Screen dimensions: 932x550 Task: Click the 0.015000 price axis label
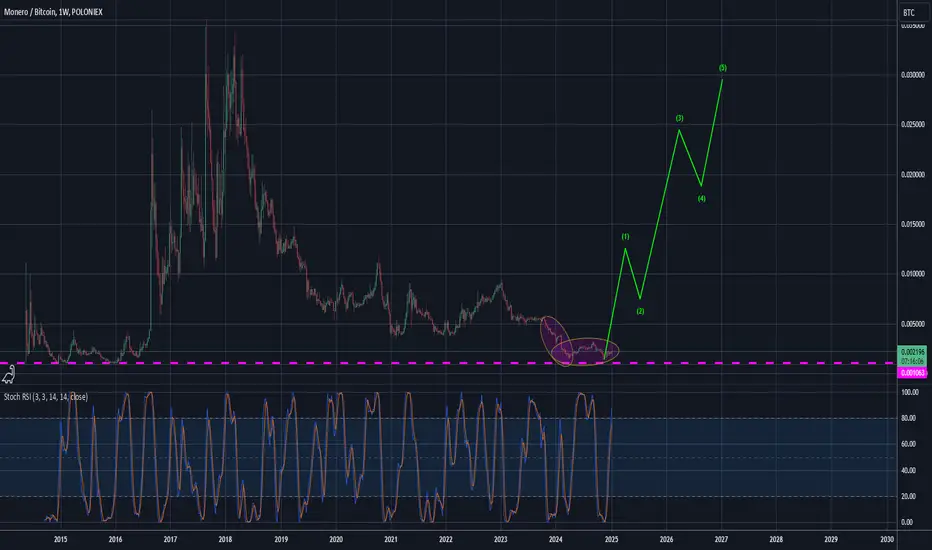(x=912, y=224)
